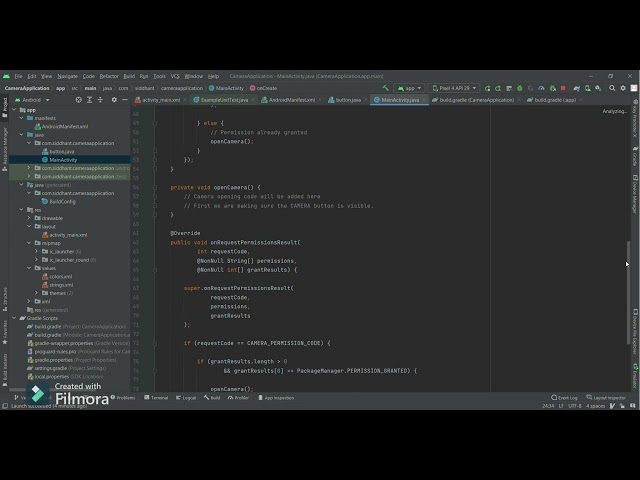640x480 pixels.
Task: Expand the drawable folder
Action: tap(29, 218)
